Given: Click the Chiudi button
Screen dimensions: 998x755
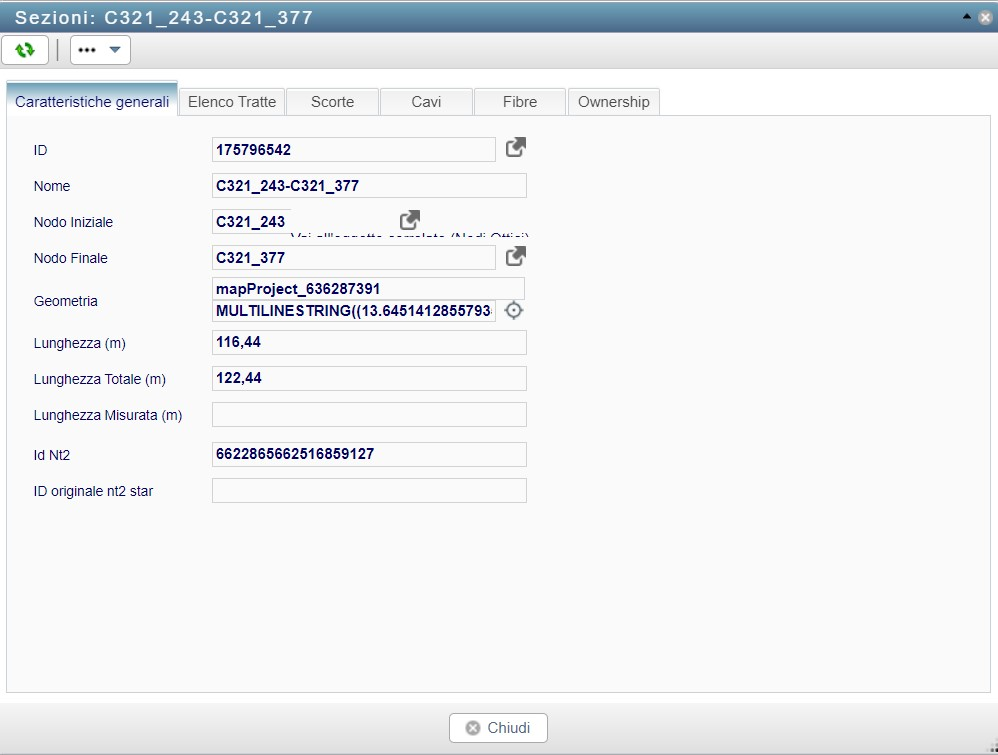Looking at the screenshot, I should coord(498,728).
